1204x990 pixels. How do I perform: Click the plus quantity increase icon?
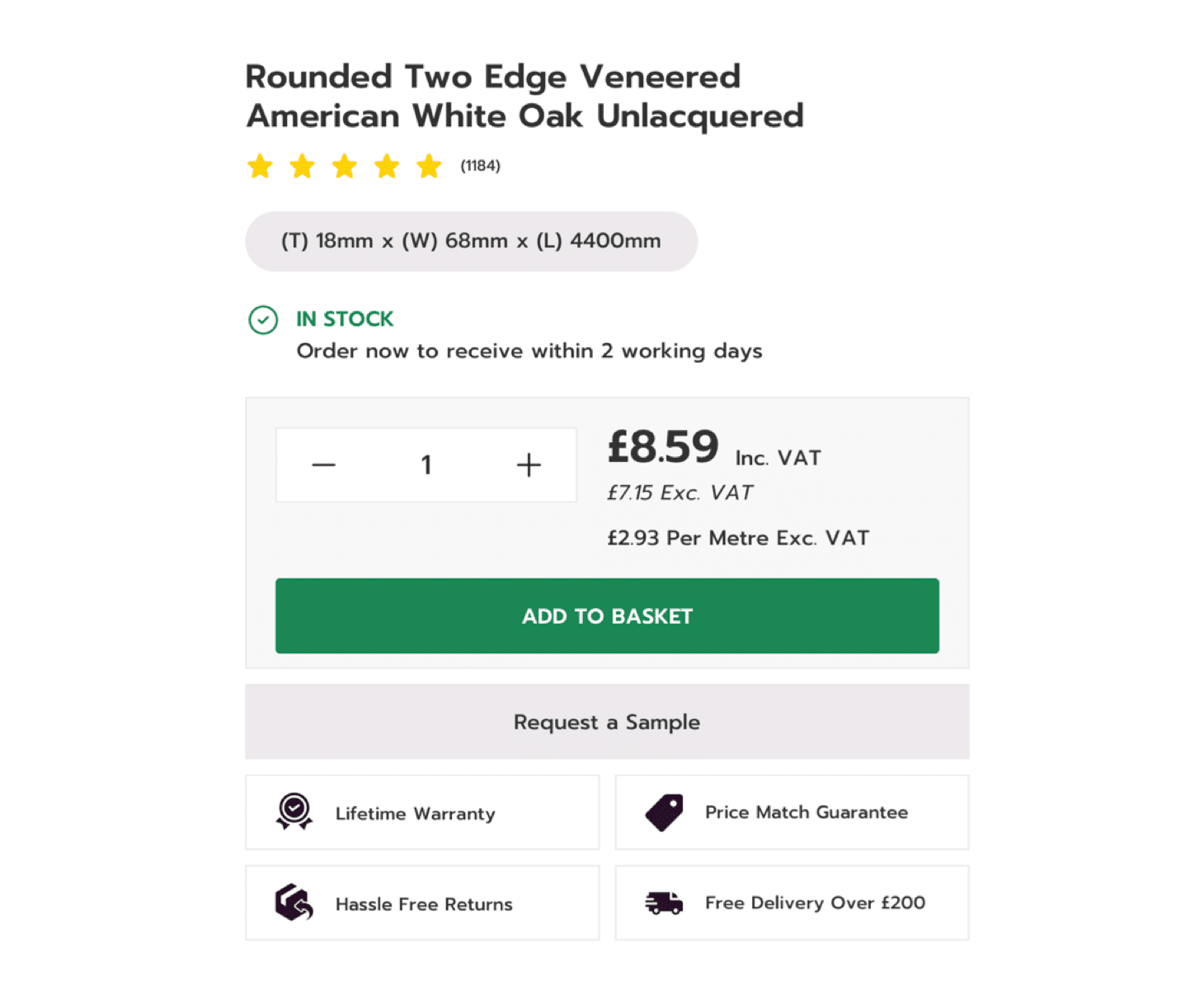point(529,465)
